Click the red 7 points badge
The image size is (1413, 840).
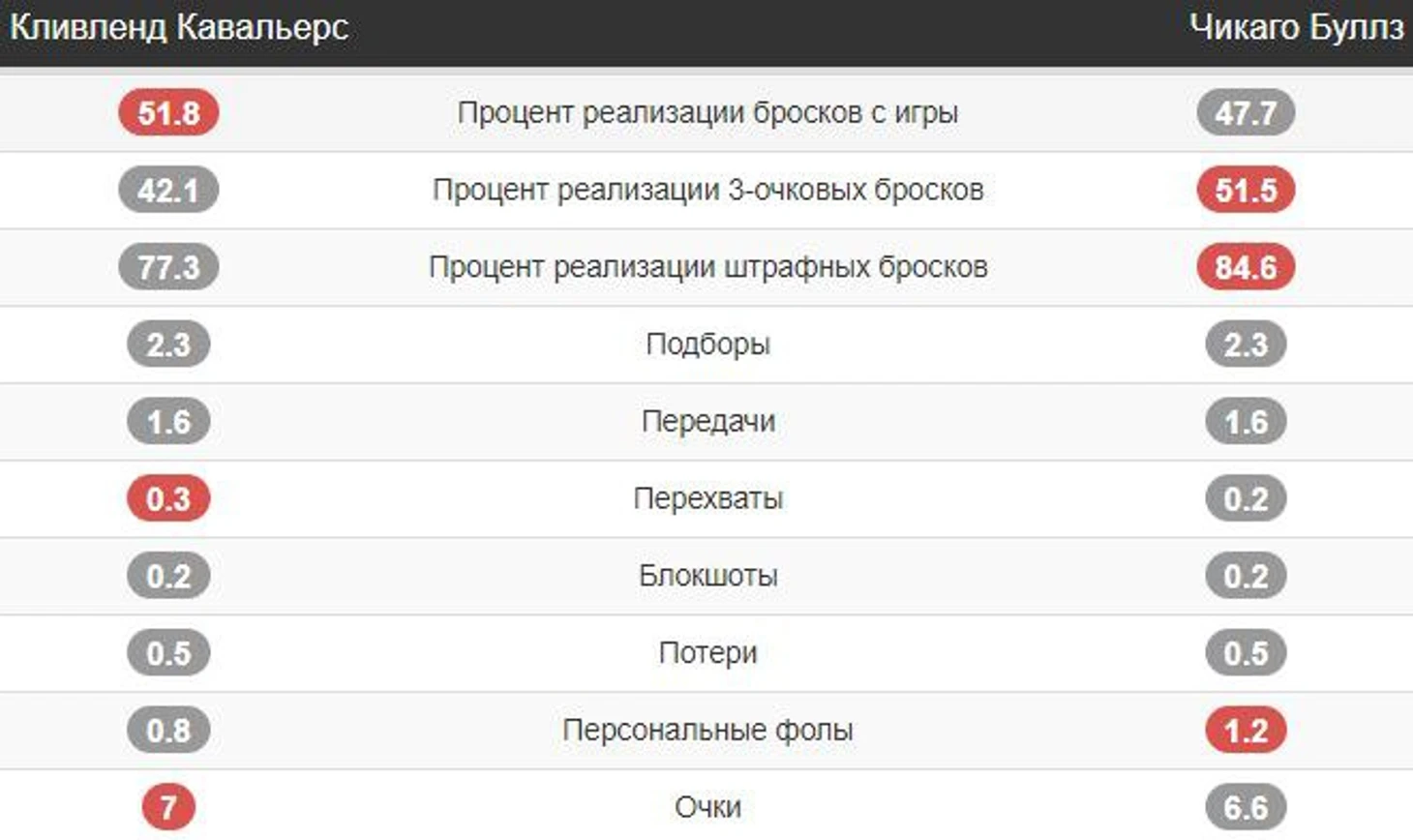pos(168,806)
